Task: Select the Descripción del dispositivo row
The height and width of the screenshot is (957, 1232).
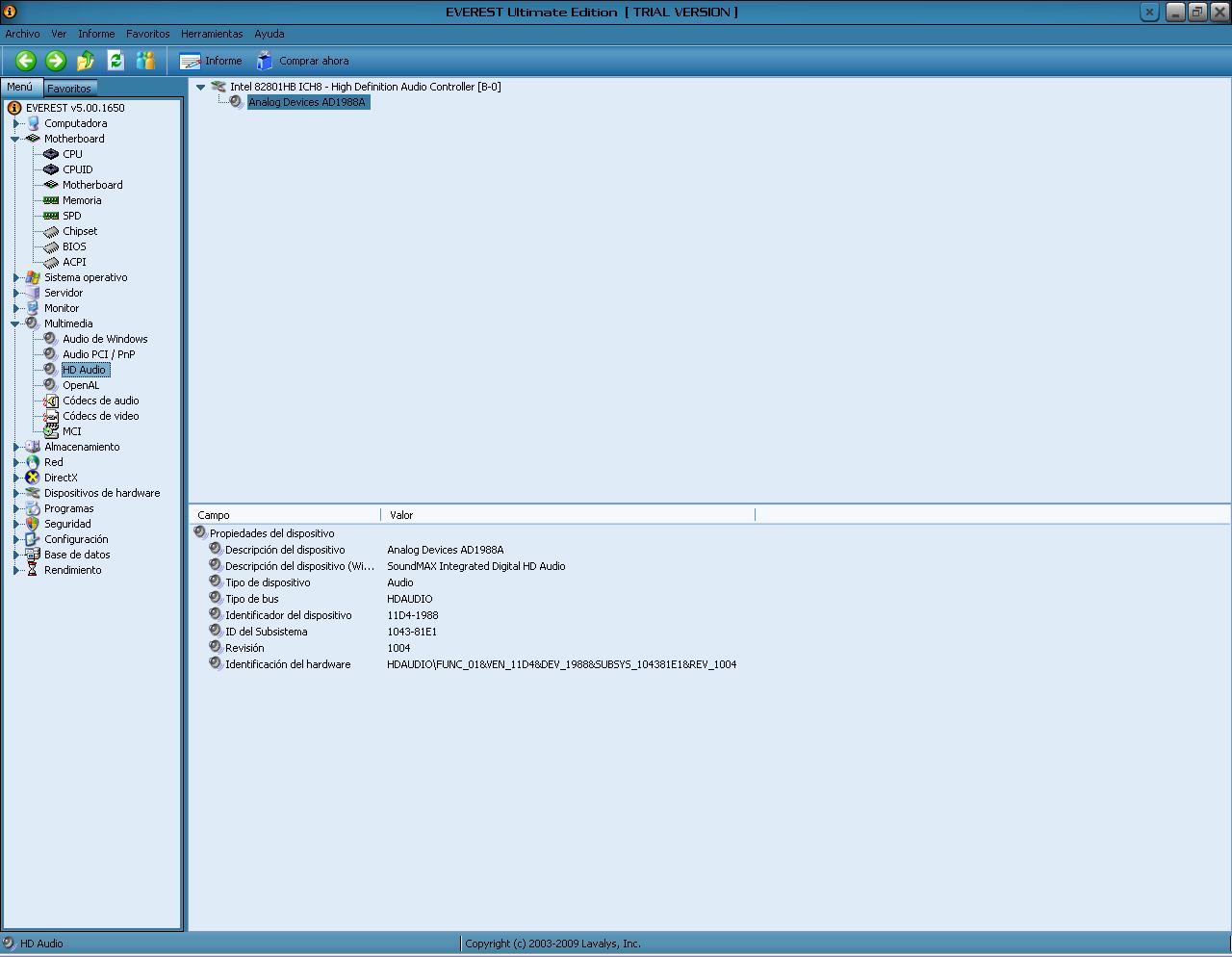Action: (x=285, y=550)
